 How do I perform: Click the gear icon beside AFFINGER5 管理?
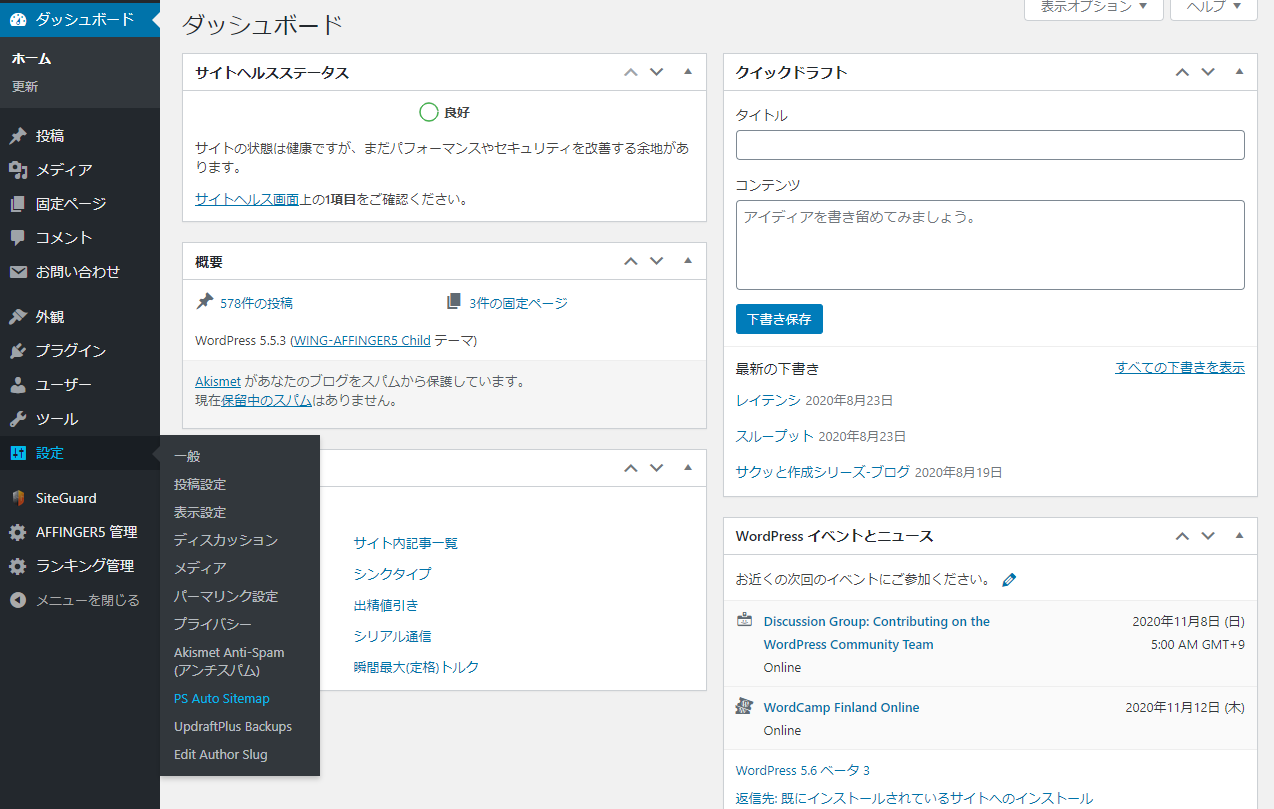point(18,532)
